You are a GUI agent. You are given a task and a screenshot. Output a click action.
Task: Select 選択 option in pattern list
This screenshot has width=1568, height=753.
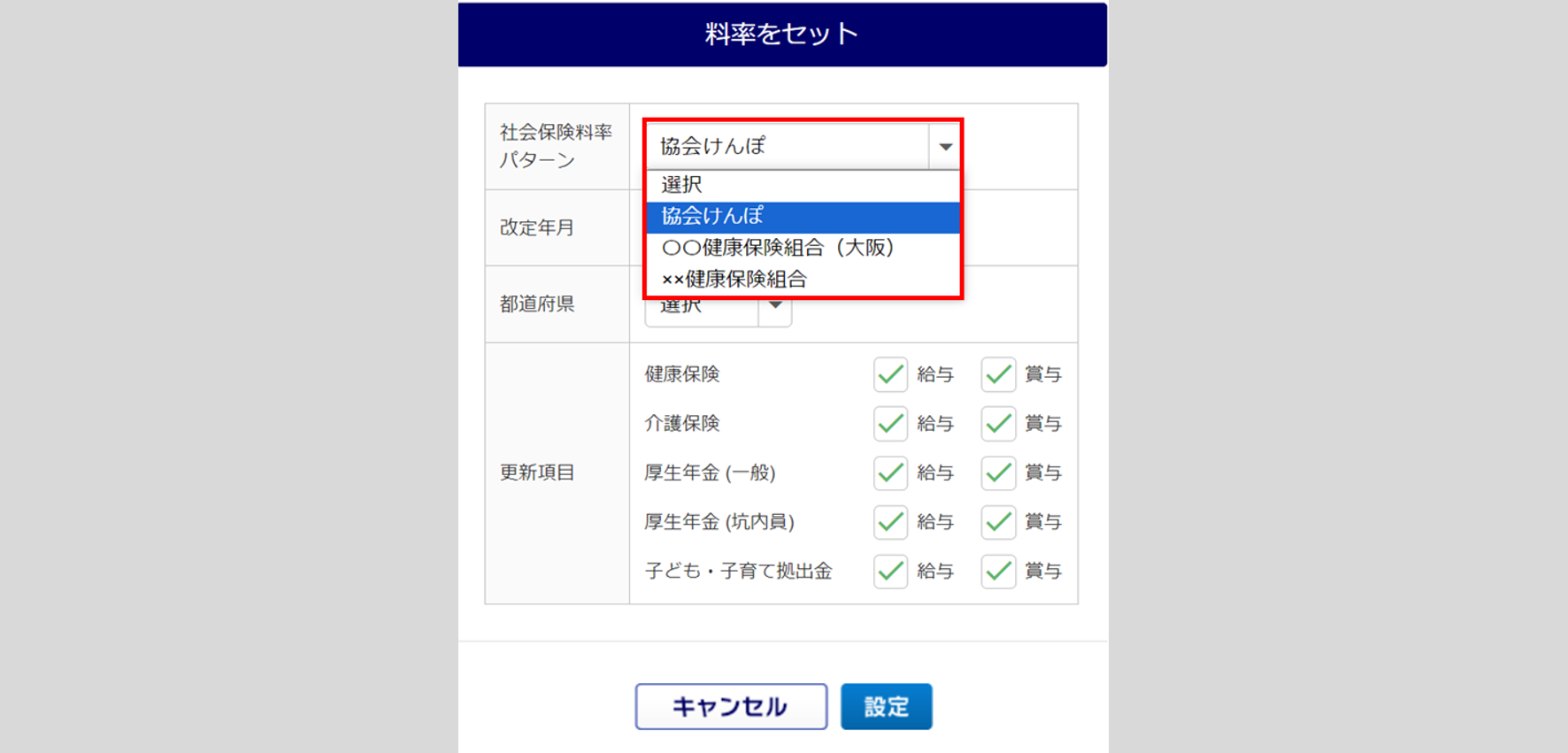tap(803, 185)
